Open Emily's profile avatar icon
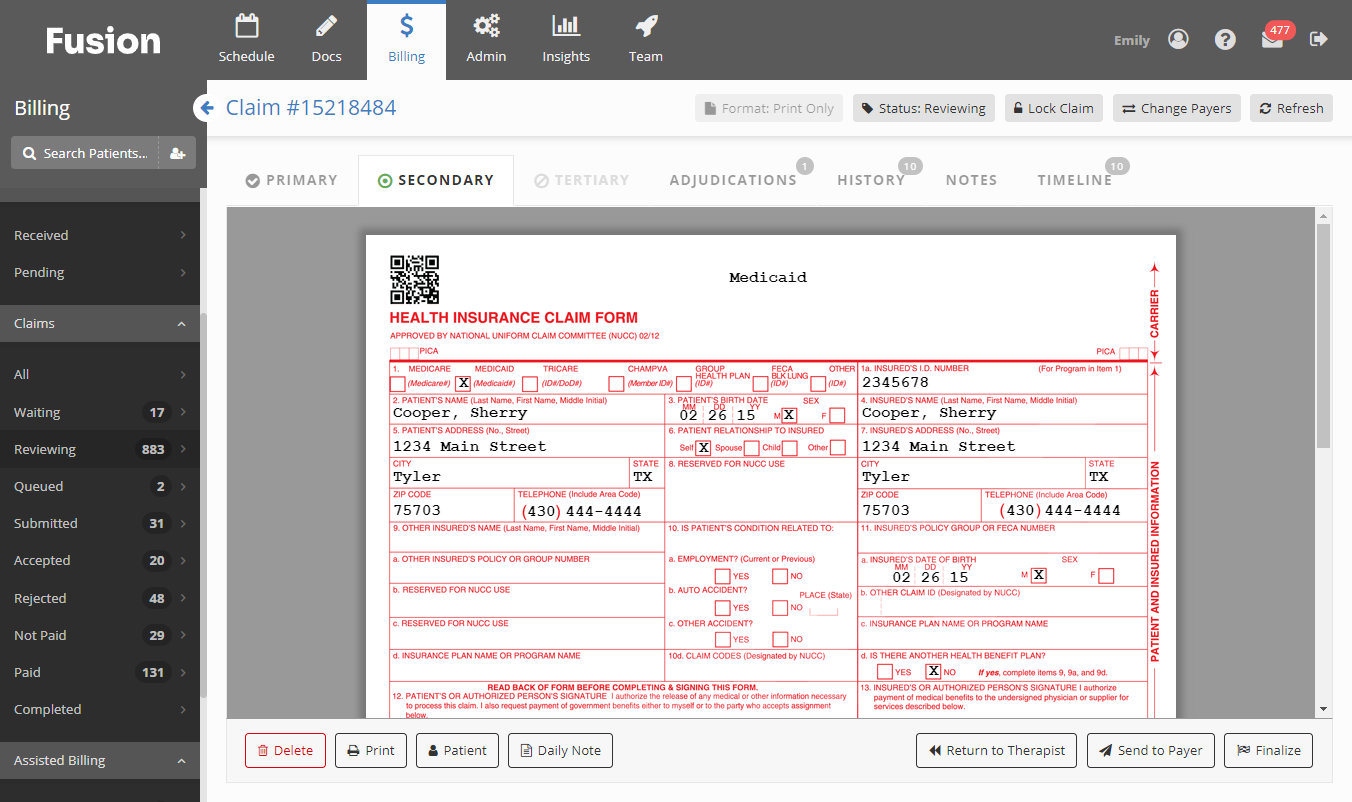 1177,38
